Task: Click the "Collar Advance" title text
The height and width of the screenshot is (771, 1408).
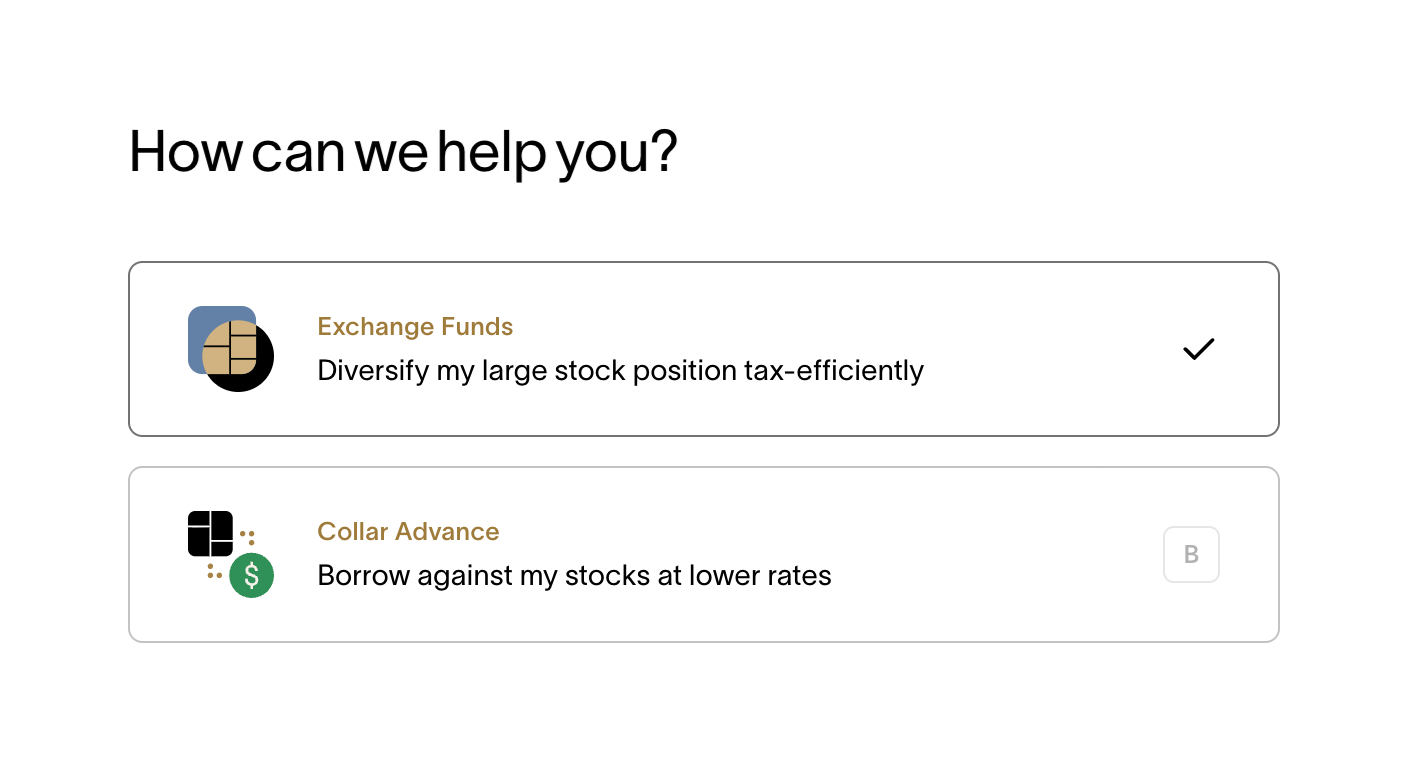Action: [x=408, y=532]
